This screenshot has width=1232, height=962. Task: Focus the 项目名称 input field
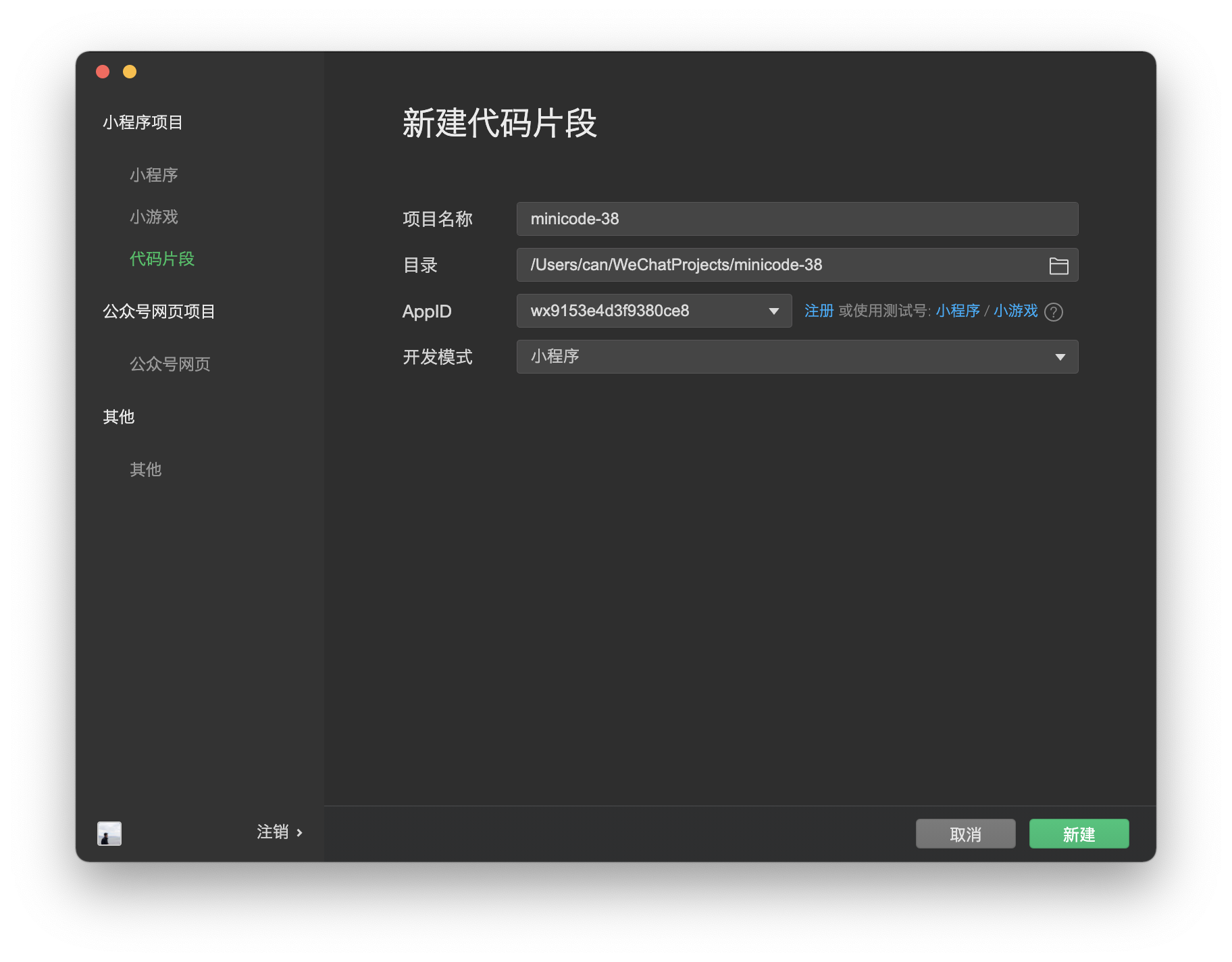(796, 219)
